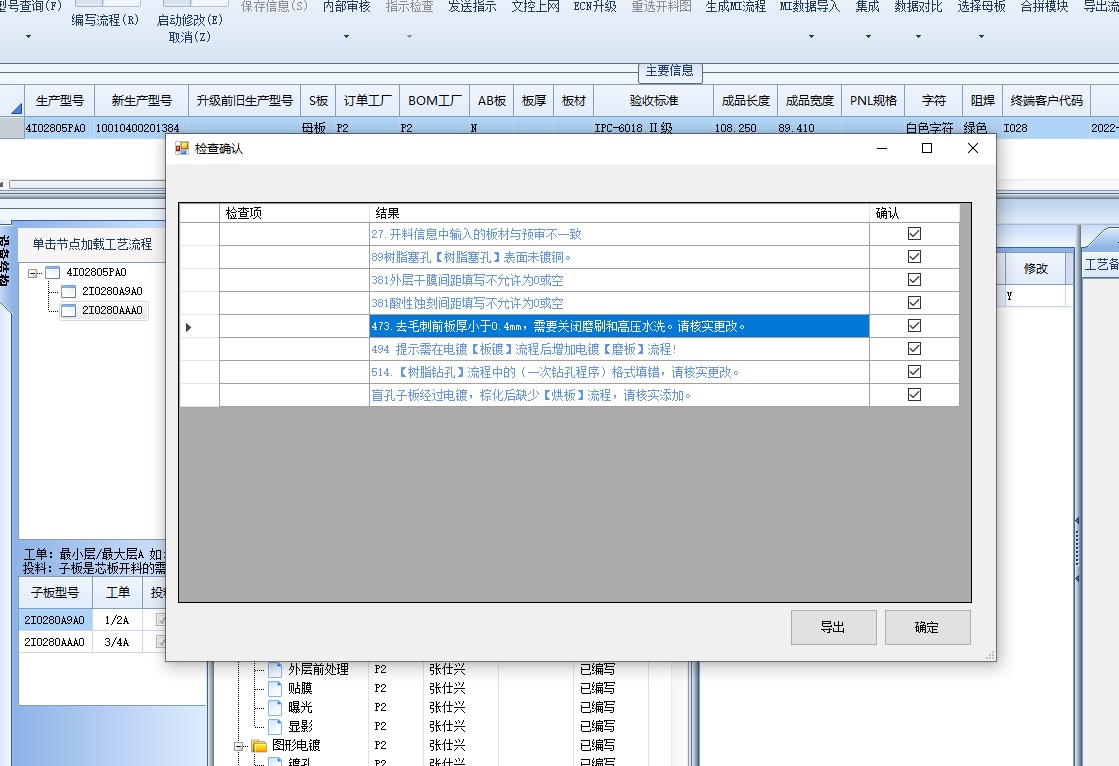This screenshot has height=766, width=1119.
Task: Toggle checkbox for 494 电镀磨板 row
Action: [914, 348]
